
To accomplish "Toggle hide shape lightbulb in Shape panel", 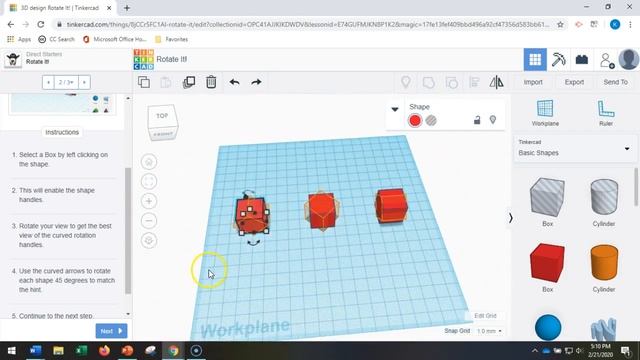I will point(493,120).
